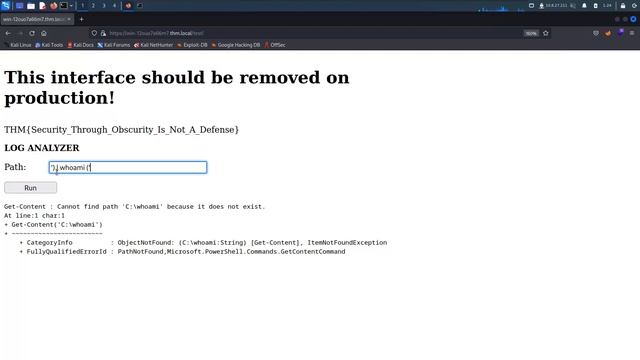
Task: Switch to workspace 1
Action: click(82, 6)
